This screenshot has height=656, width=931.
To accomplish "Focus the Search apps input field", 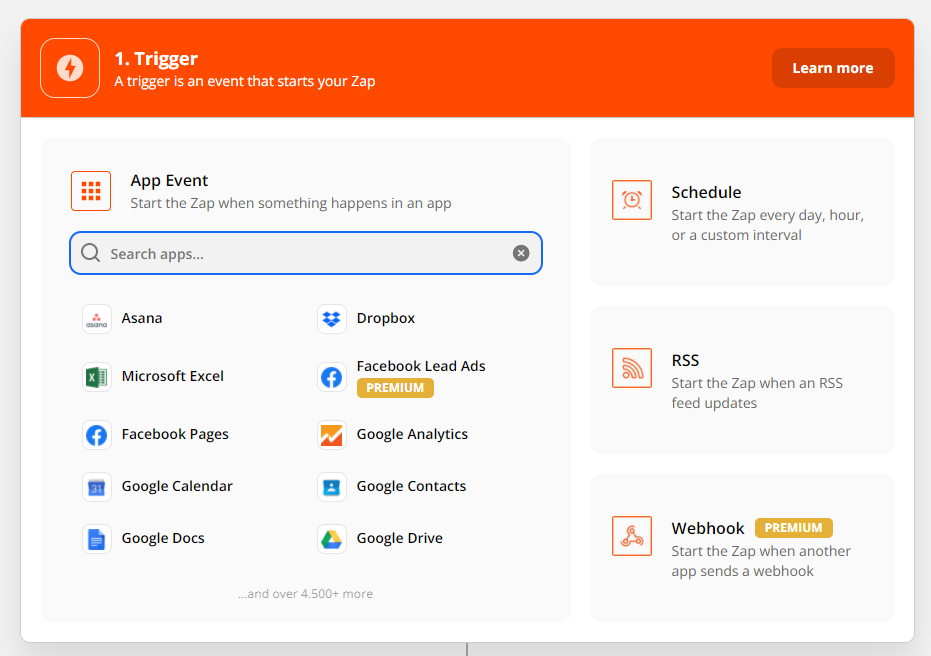I will (x=306, y=253).
